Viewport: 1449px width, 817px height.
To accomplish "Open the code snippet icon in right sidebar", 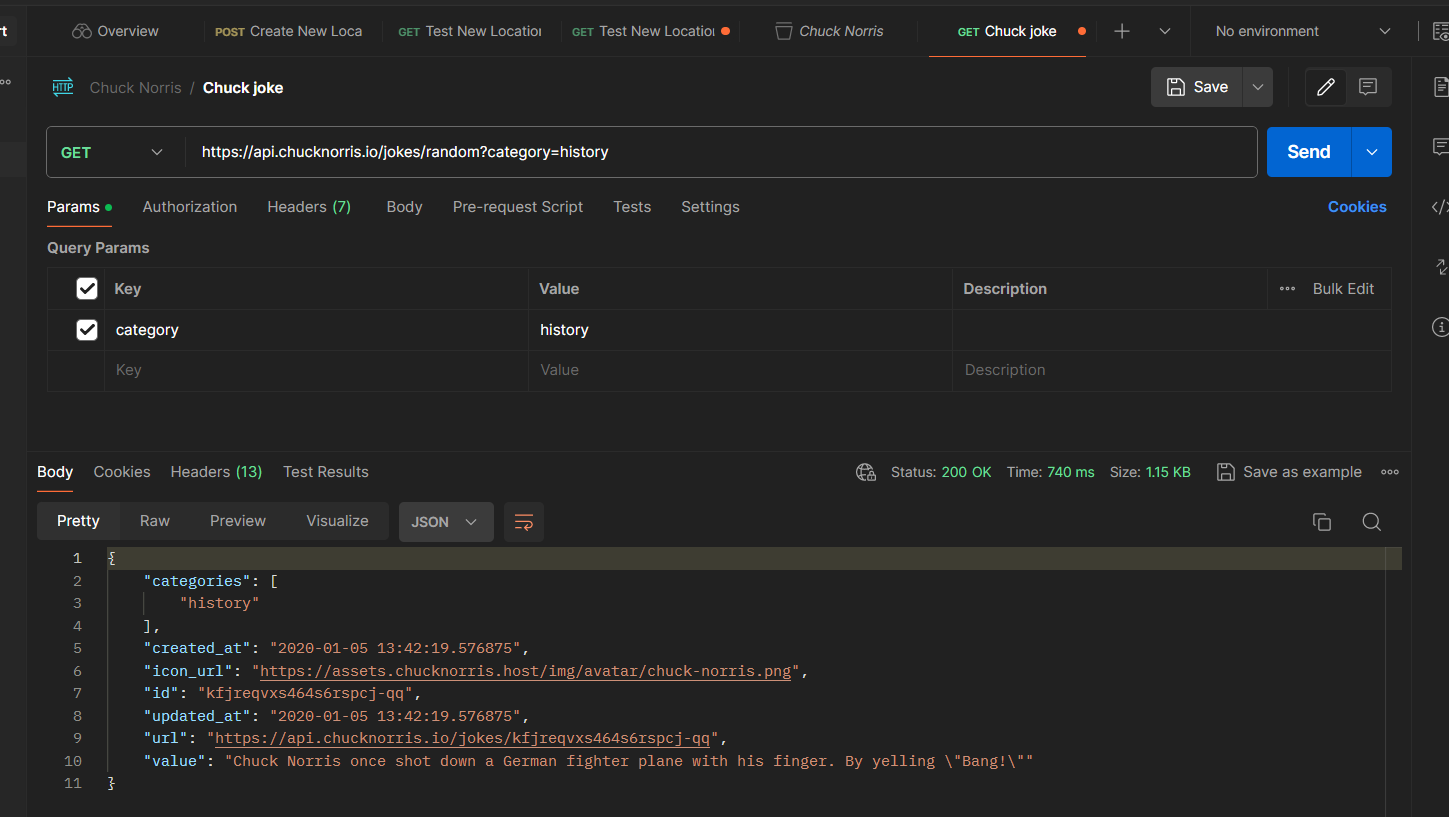I will click(x=1440, y=207).
